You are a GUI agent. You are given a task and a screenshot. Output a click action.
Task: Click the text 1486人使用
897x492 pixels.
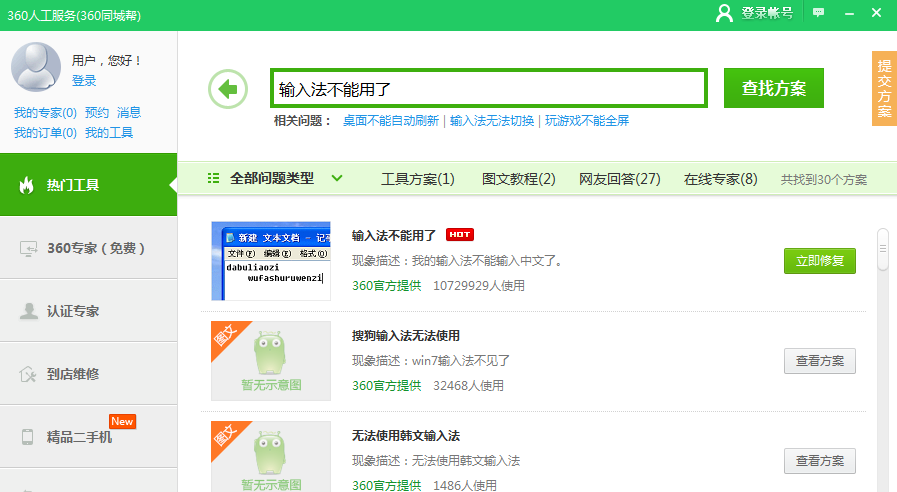[x=465, y=486]
